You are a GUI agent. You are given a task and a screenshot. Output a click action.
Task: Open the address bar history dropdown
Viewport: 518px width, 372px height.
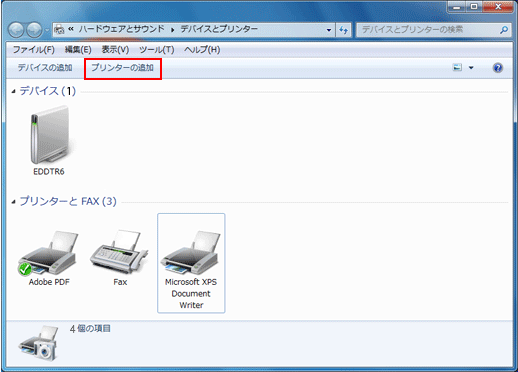coord(329,30)
